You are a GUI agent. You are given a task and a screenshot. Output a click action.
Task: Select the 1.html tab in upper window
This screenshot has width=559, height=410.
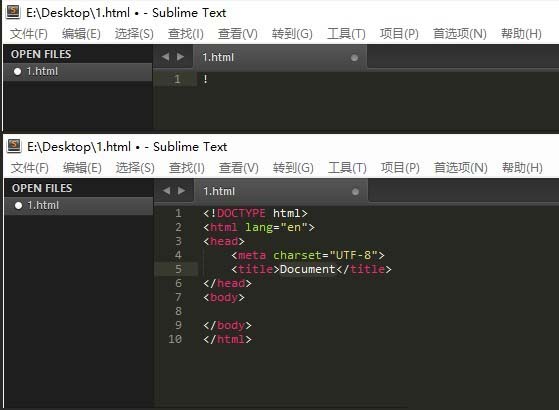tap(280, 57)
